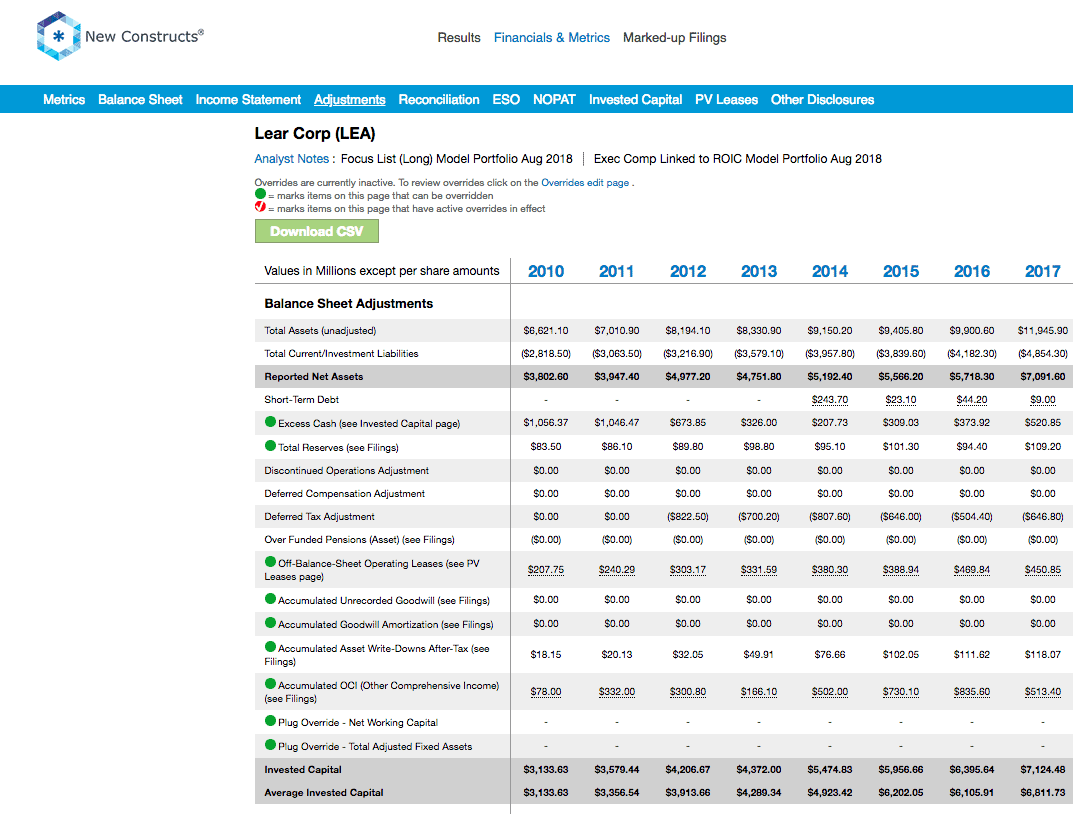Viewport: 1073px width, 814px height.
Task: Click green dot beside Accumulated OCI row
Action: point(270,683)
